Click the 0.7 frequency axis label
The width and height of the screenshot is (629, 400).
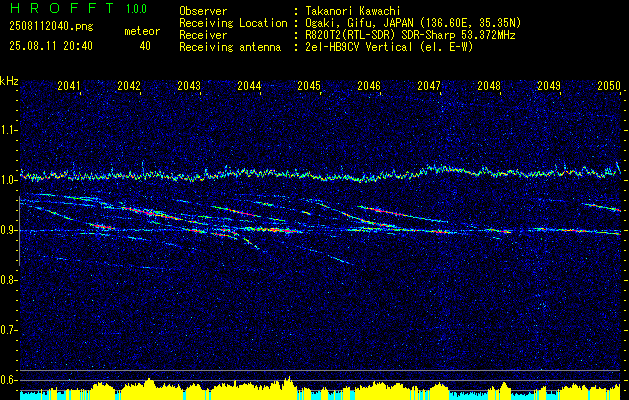[x=8, y=330]
